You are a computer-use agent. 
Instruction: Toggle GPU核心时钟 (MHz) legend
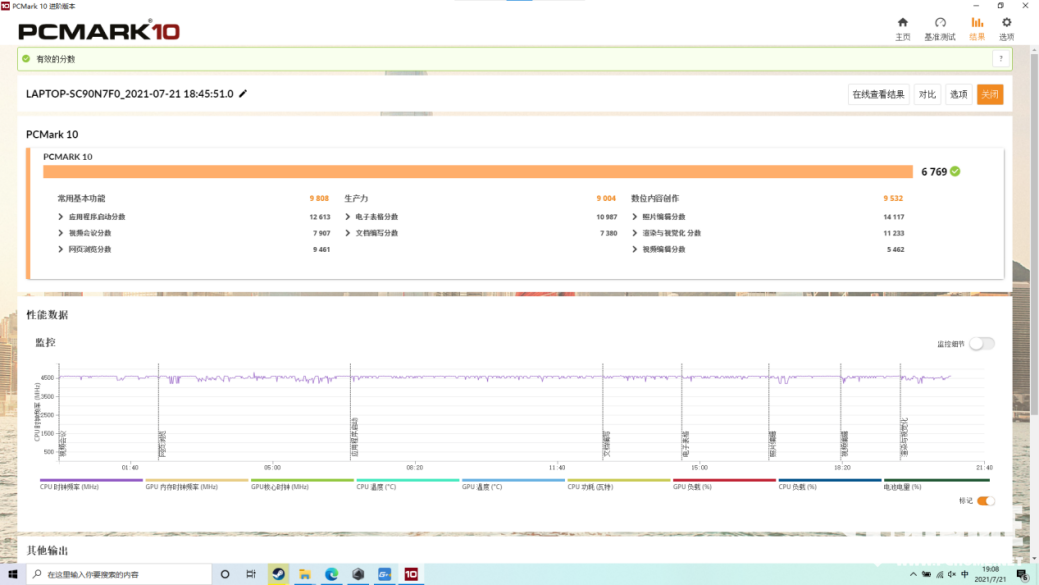coord(302,484)
